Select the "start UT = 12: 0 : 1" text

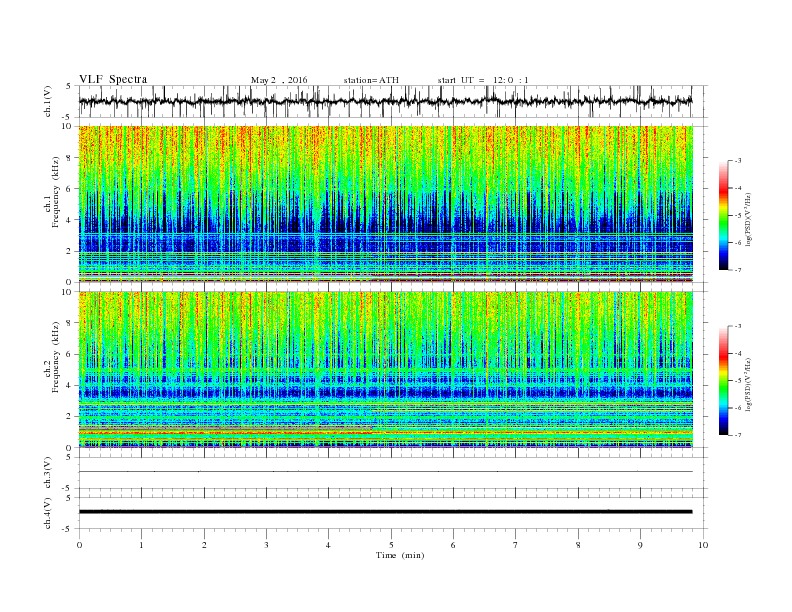pyautogui.click(x=483, y=80)
